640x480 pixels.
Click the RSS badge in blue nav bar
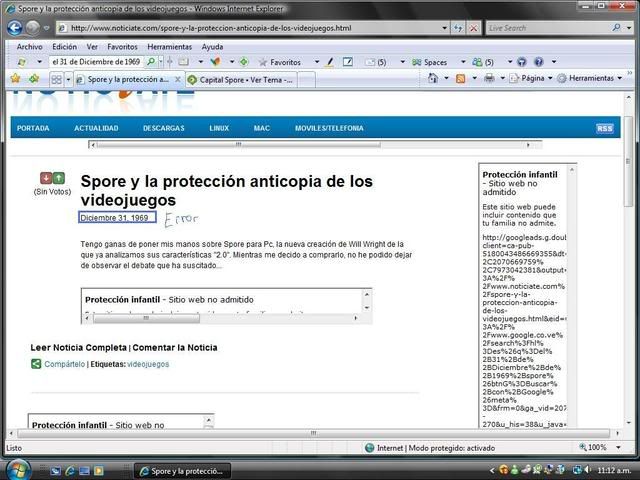pyautogui.click(x=604, y=128)
